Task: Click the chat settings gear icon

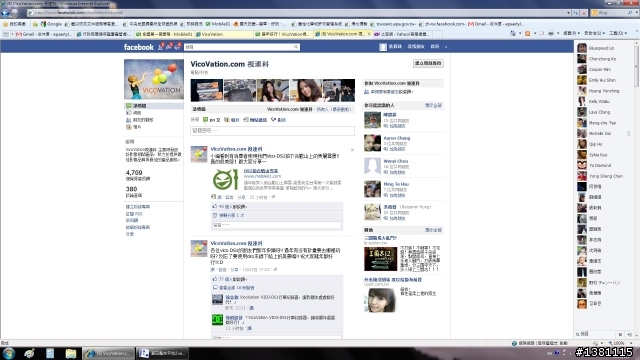Action: pyautogui.click(x=620, y=334)
